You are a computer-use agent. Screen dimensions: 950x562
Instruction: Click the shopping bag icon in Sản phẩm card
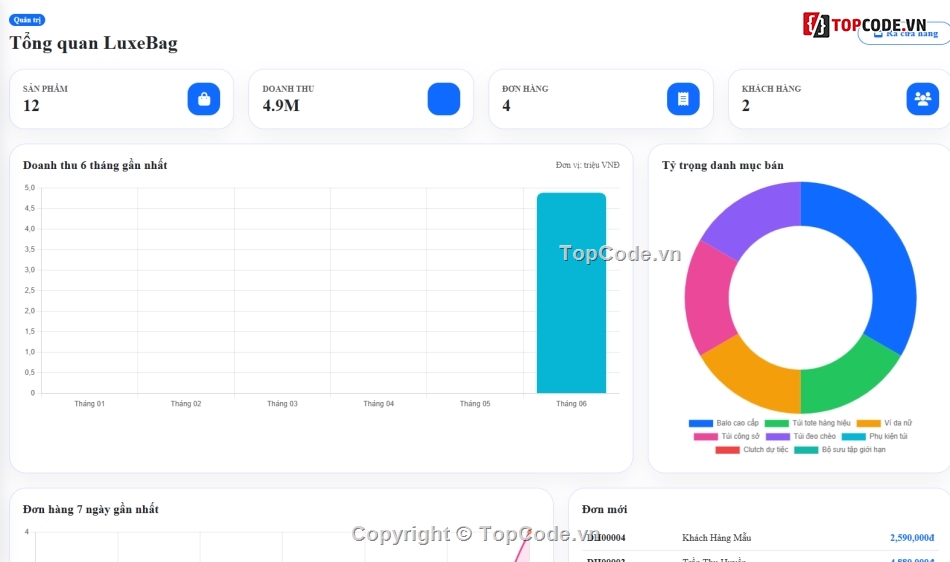(204, 99)
